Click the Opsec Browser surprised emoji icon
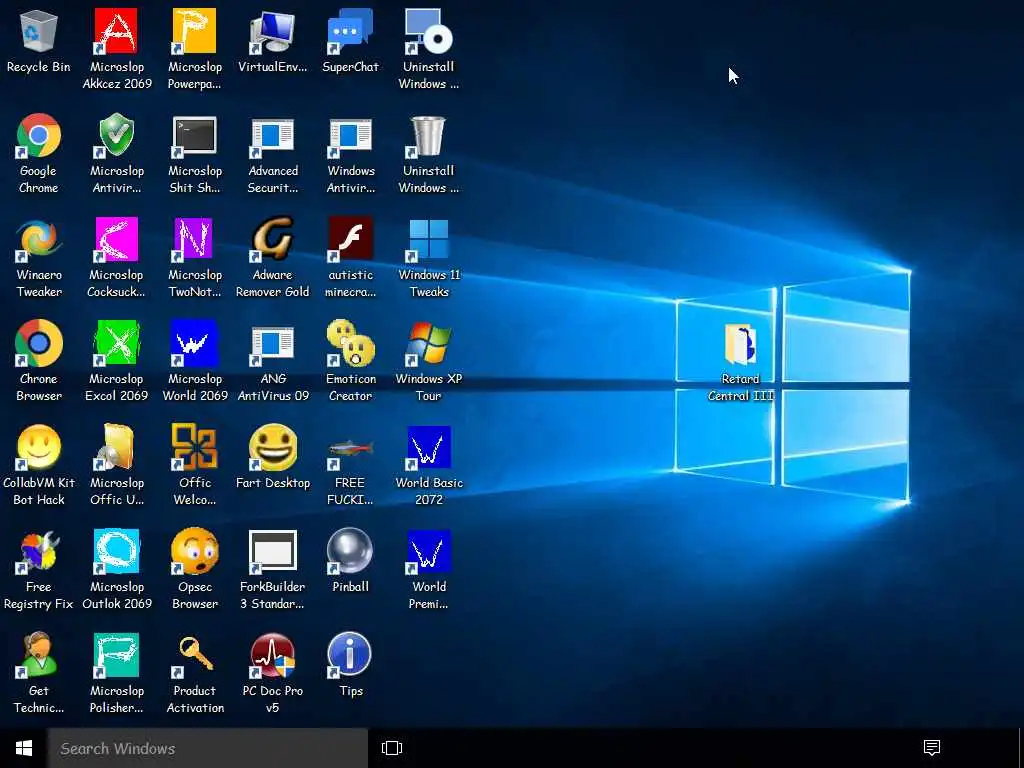 tap(194, 551)
